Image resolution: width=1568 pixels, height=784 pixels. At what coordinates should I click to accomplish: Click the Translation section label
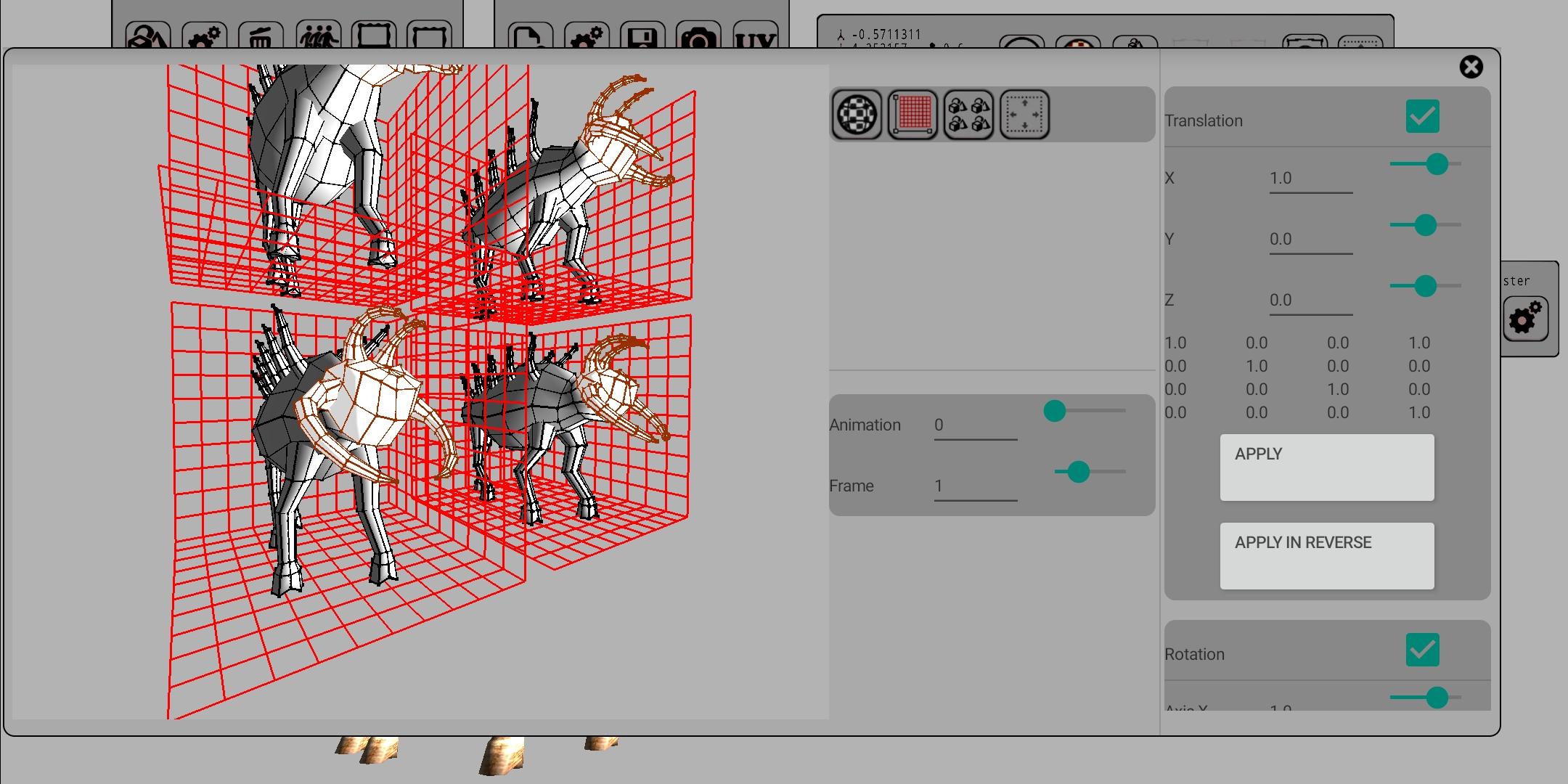(1204, 121)
